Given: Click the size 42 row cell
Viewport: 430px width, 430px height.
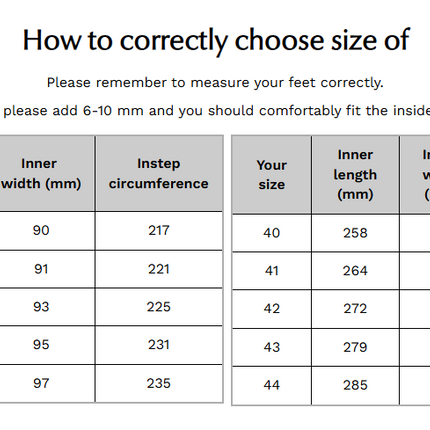Looking at the screenshot, I should pos(272,309).
